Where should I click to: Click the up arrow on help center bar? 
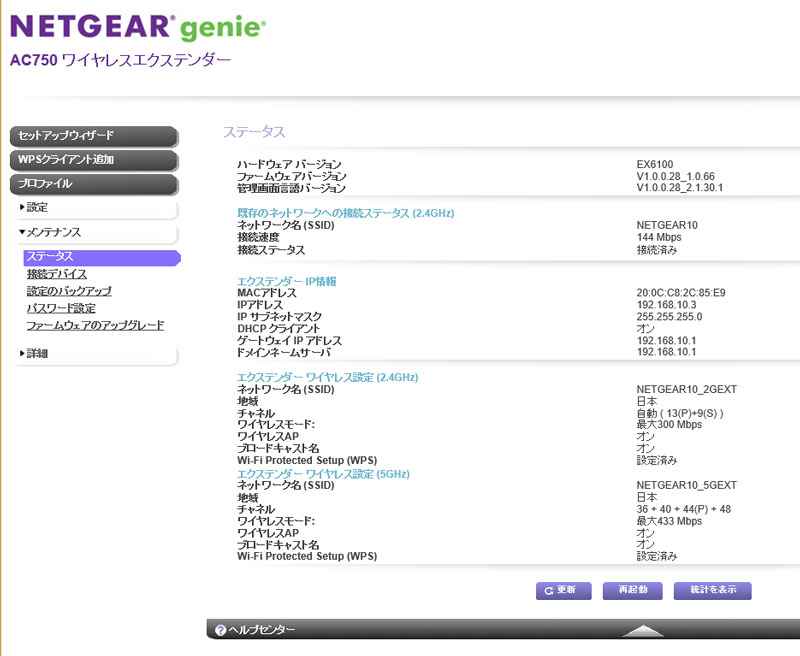click(643, 630)
